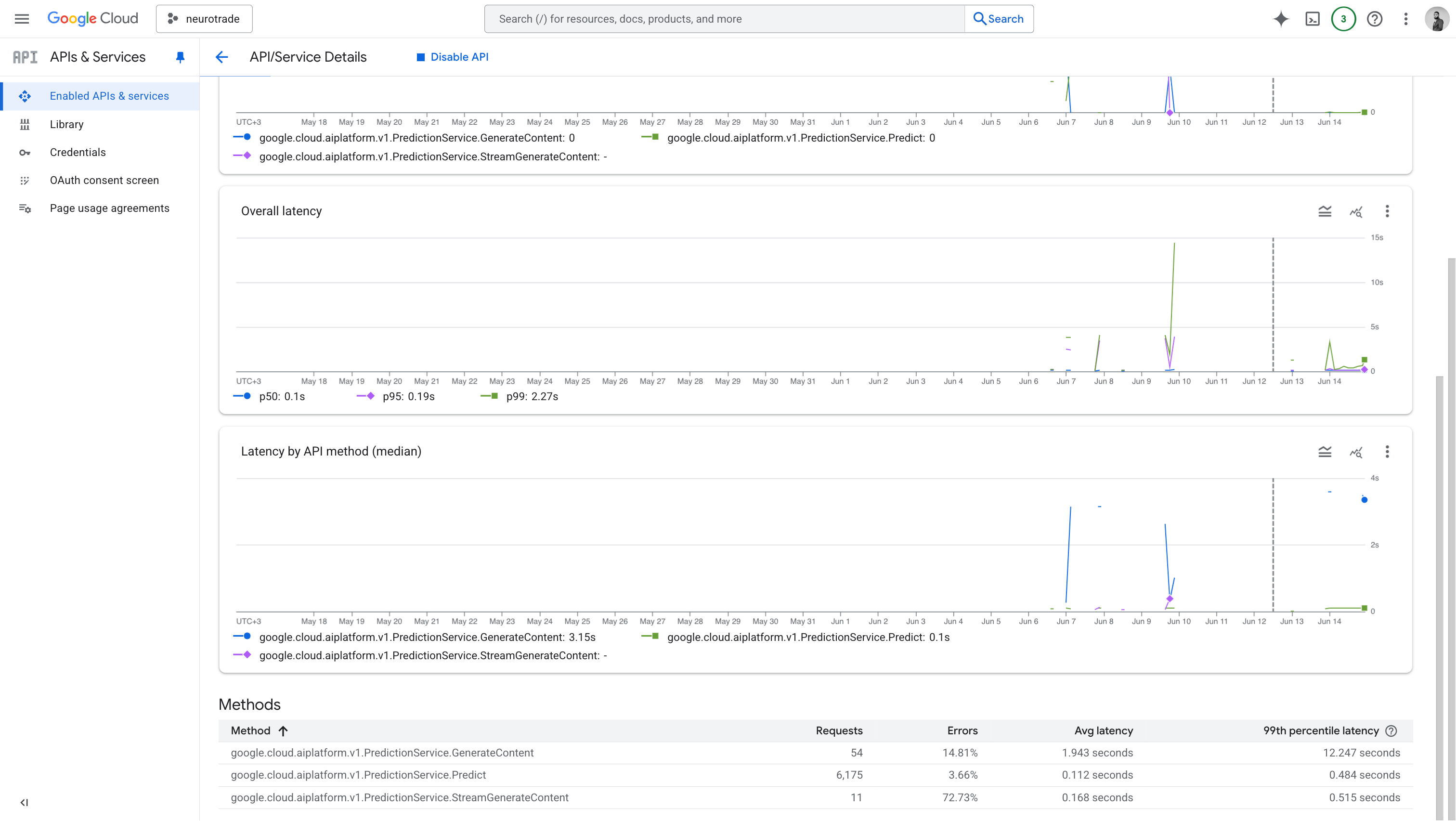Open the help question mark icon
The image size is (1456, 821).
point(1375,19)
